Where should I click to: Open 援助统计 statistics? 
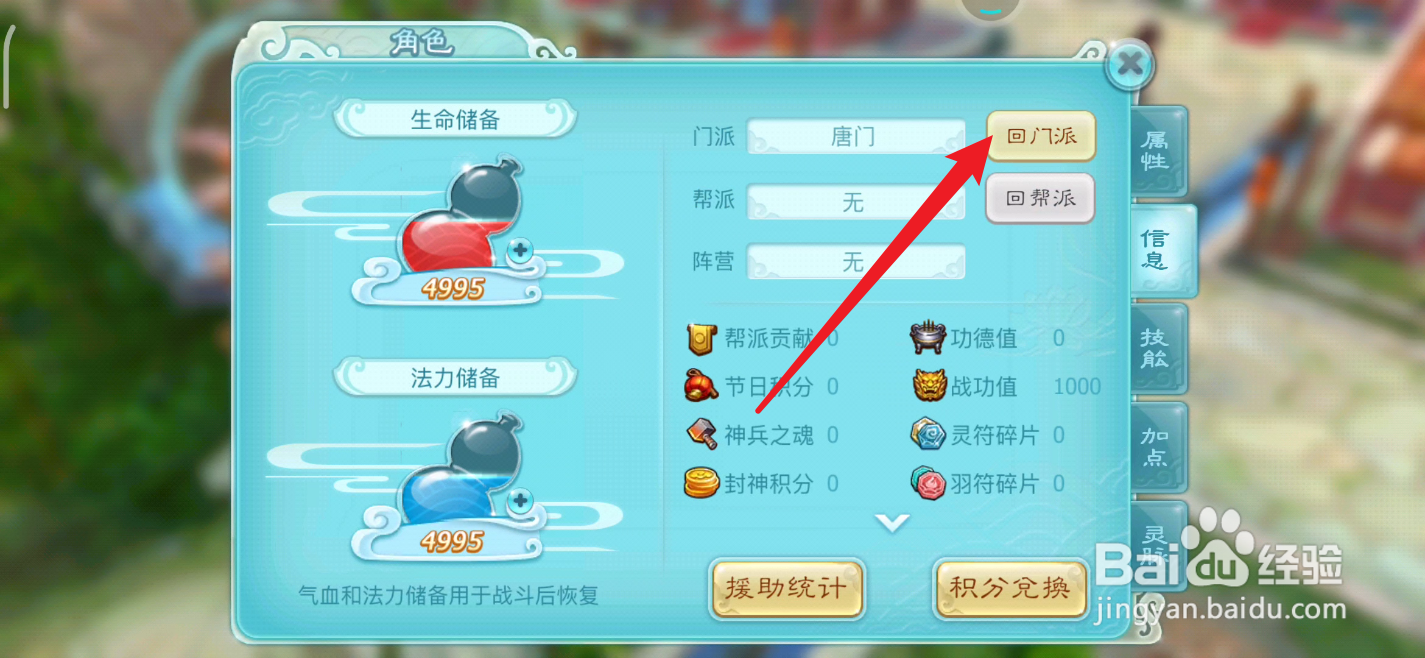pyautogui.click(x=787, y=588)
